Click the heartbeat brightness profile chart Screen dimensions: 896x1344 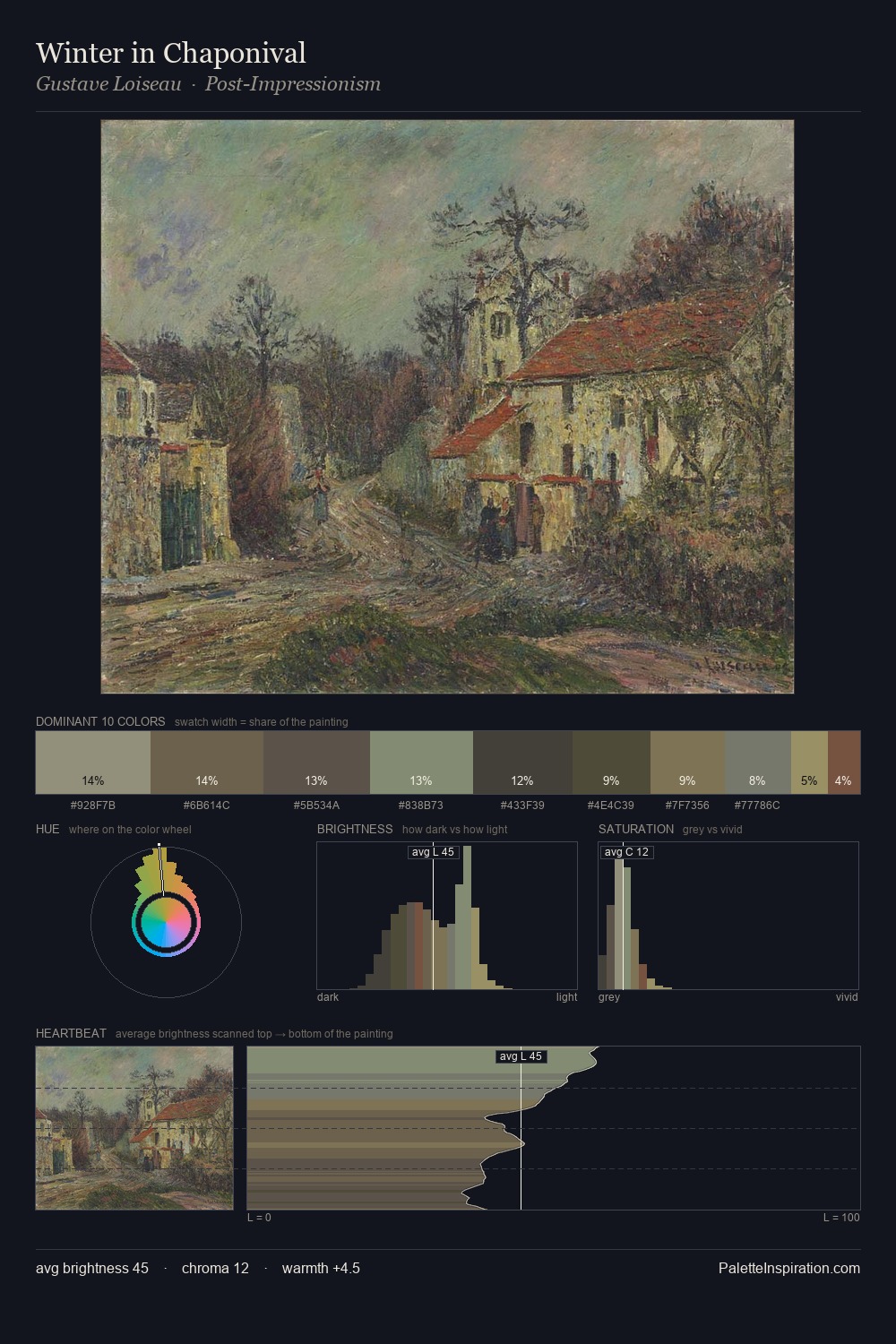554,1128
